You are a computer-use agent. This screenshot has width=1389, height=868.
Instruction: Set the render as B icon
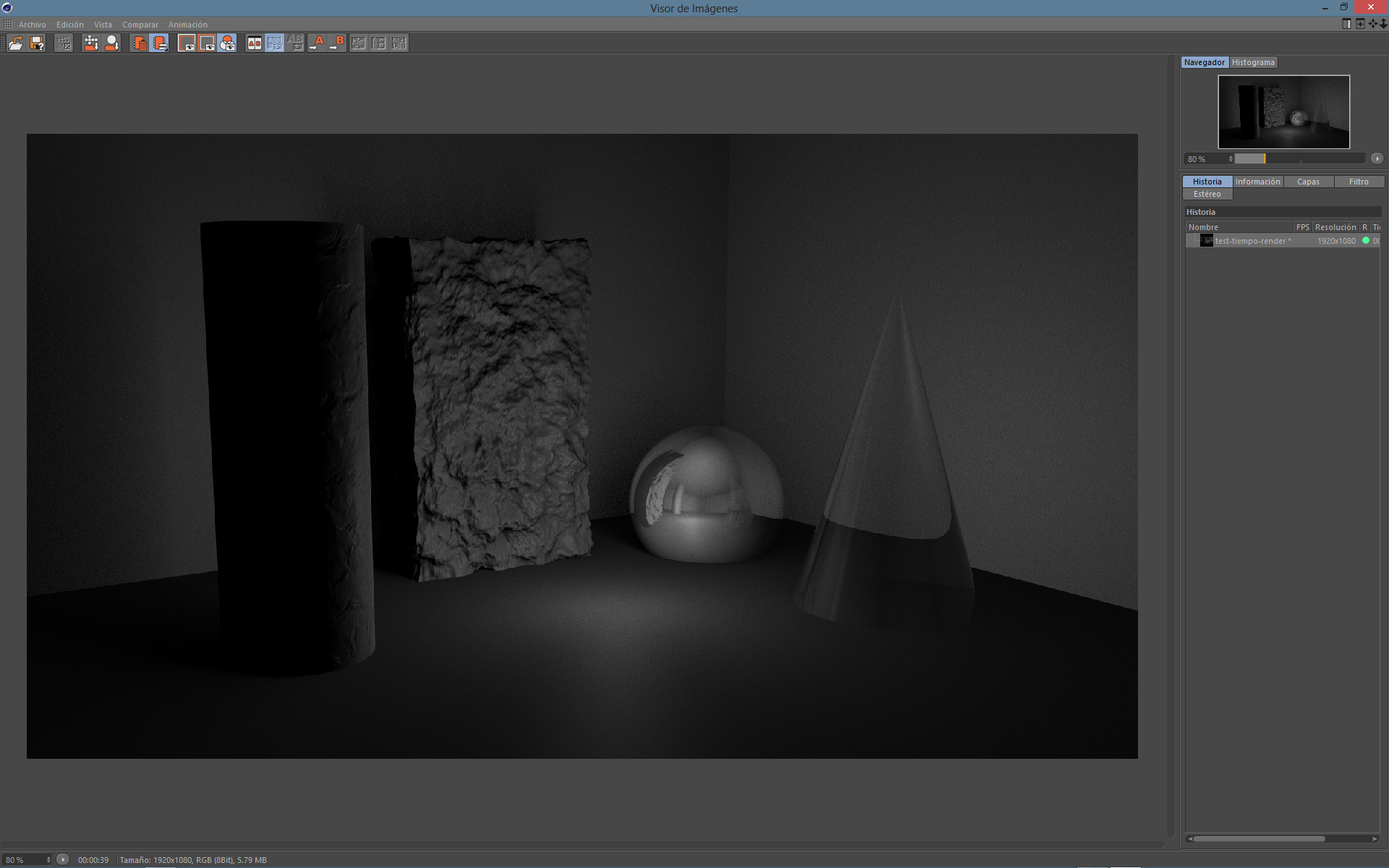pyautogui.click(x=337, y=43)
